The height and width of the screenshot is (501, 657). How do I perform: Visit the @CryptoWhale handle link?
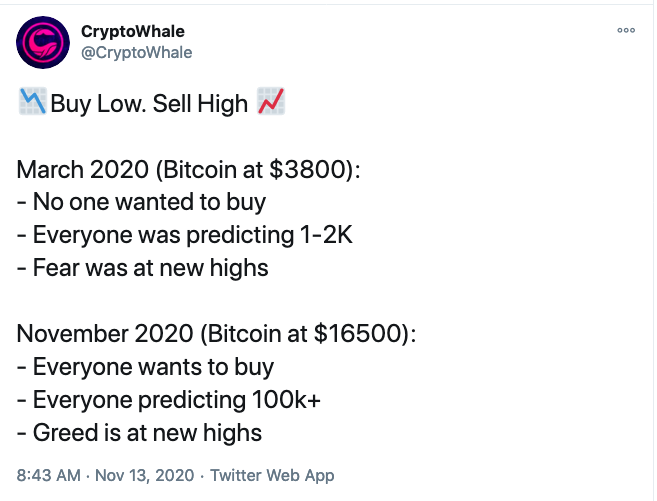[x=137, y=53]
